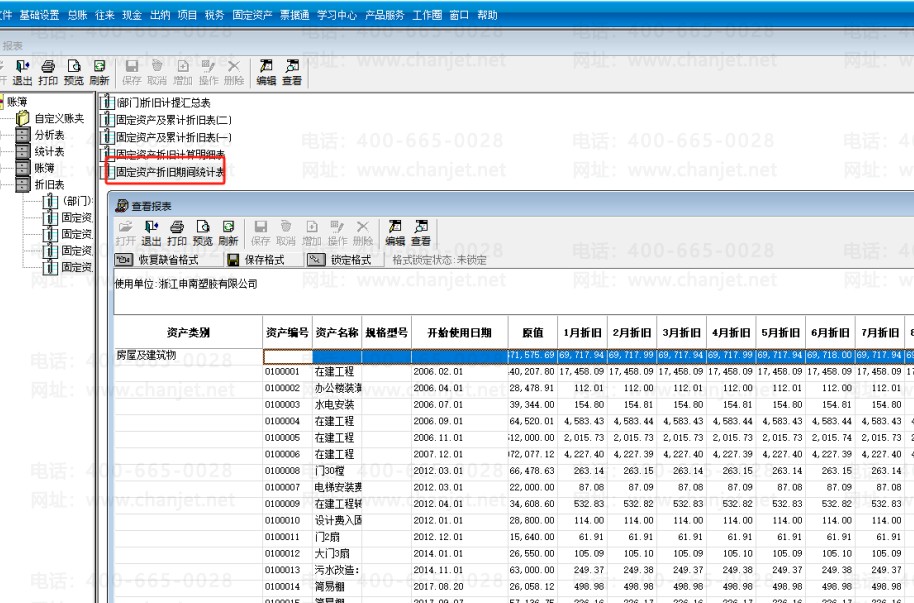914x603 pixels.
Task: Click Preview (预览) icon in 查看报表 window
Action: [202, 233]
